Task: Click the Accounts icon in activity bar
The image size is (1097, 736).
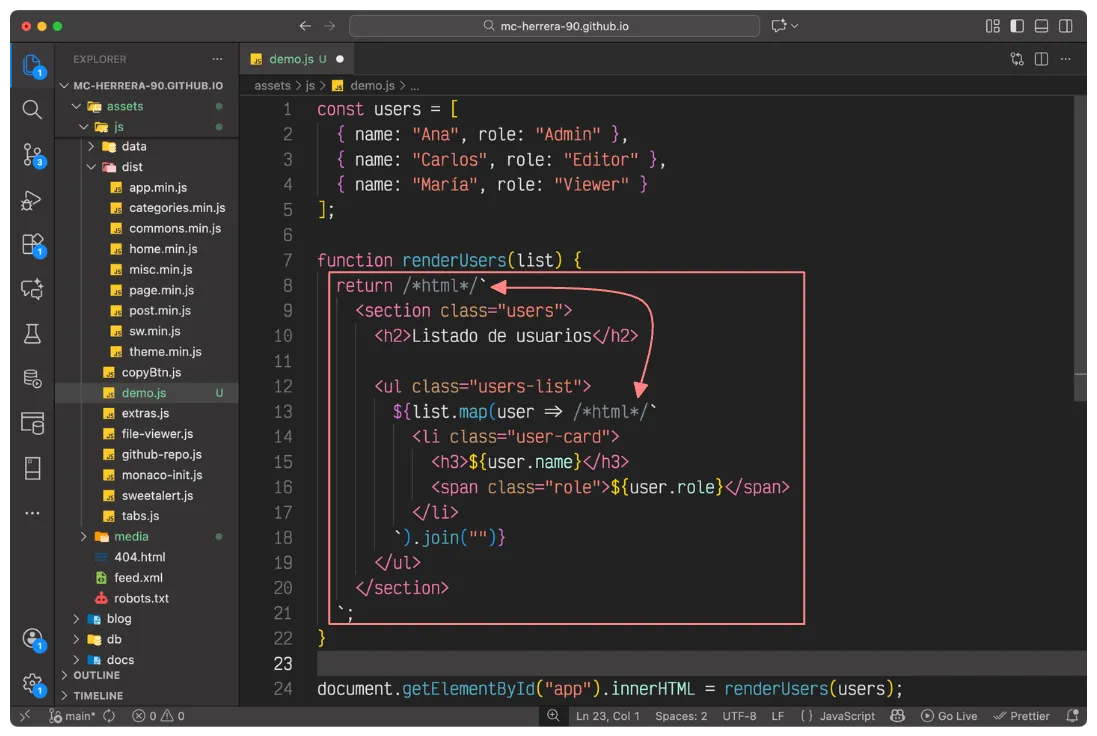Action: (32, 639)
